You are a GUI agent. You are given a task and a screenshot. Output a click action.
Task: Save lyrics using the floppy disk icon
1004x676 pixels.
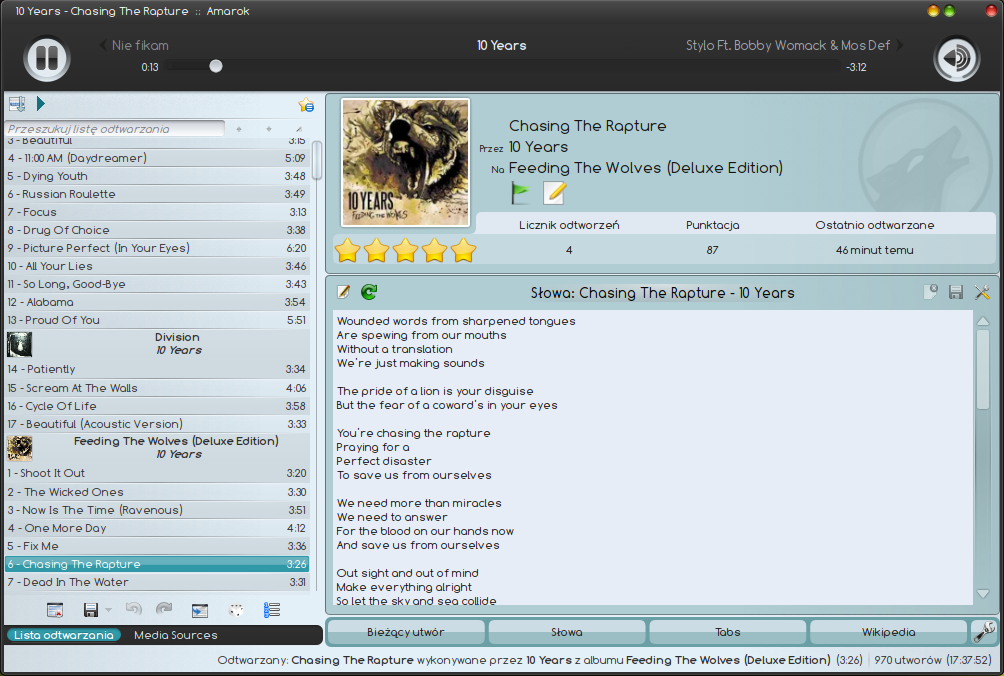(x=956, y=292)
